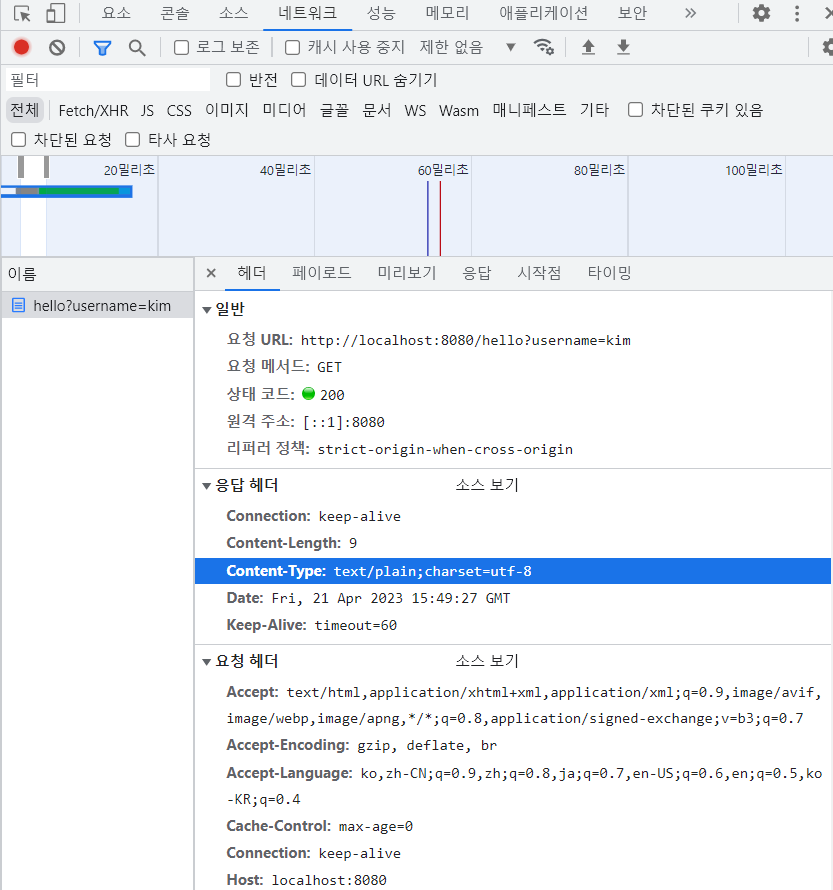Open the 페이로드 detail tab

322,273
